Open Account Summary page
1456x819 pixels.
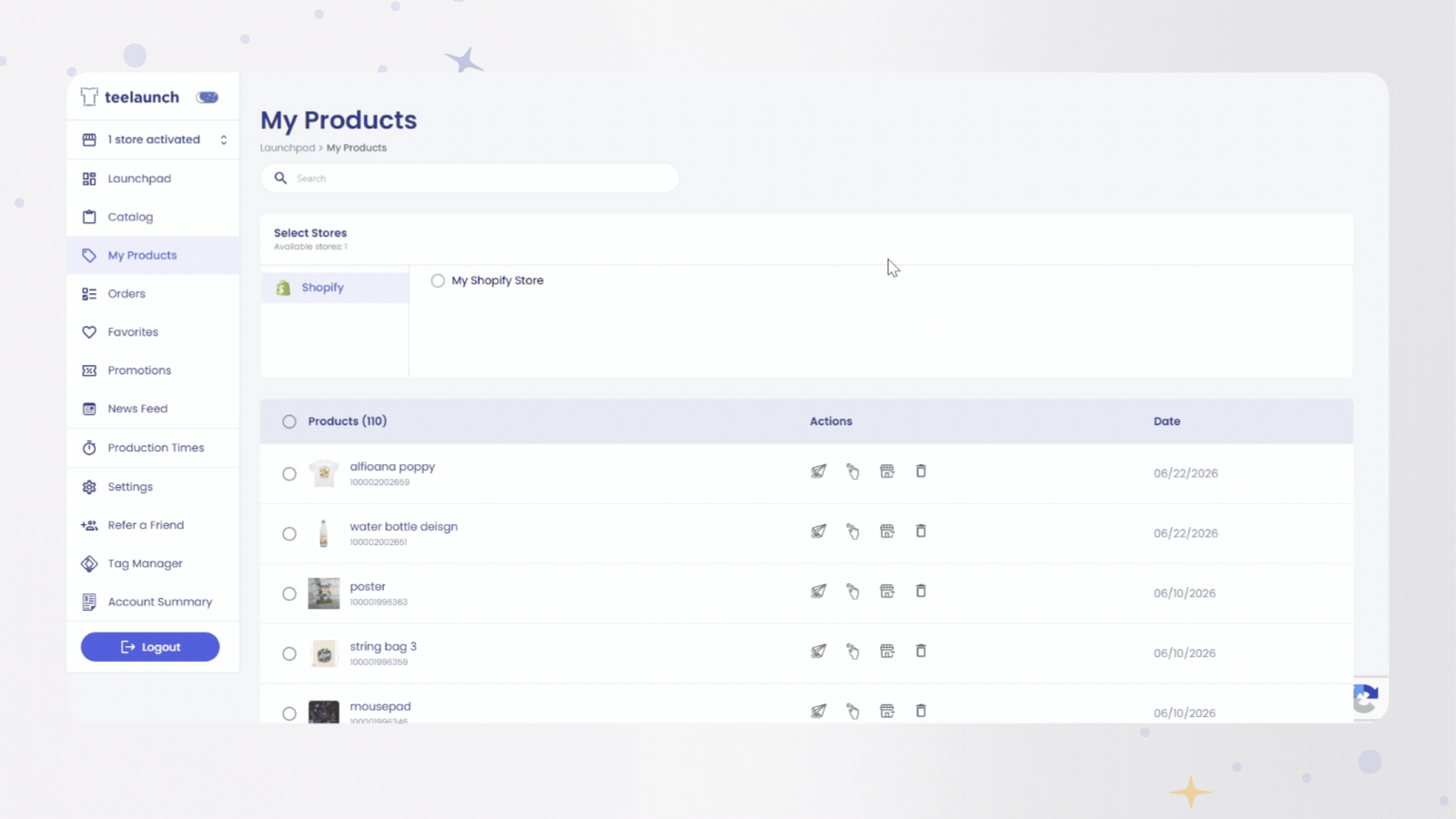[153, 602]
